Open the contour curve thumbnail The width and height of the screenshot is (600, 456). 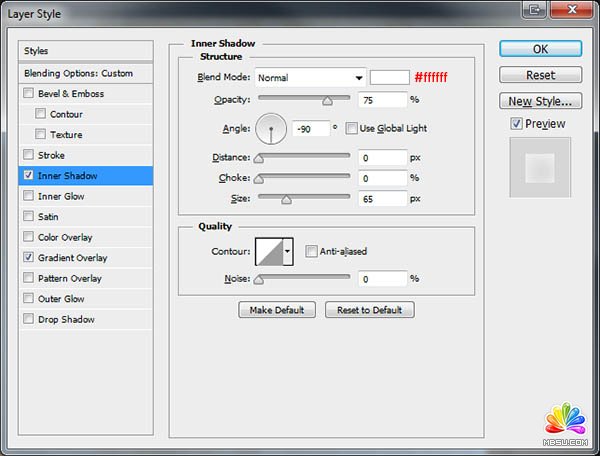(x=269, y=251)
